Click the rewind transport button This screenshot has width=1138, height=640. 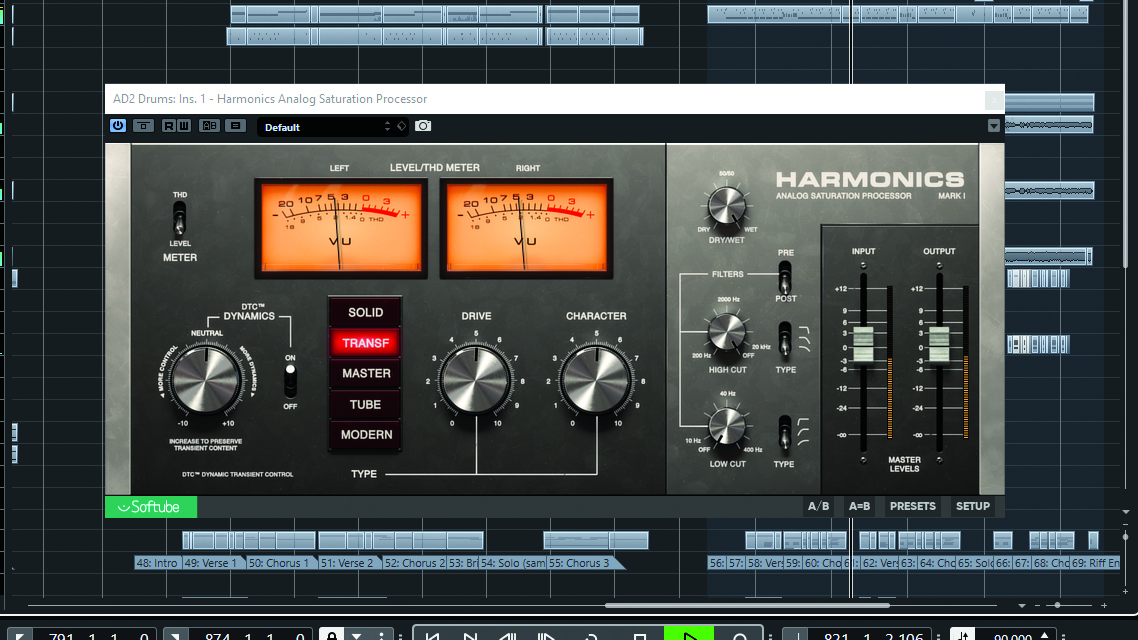[x=508, y=636]
